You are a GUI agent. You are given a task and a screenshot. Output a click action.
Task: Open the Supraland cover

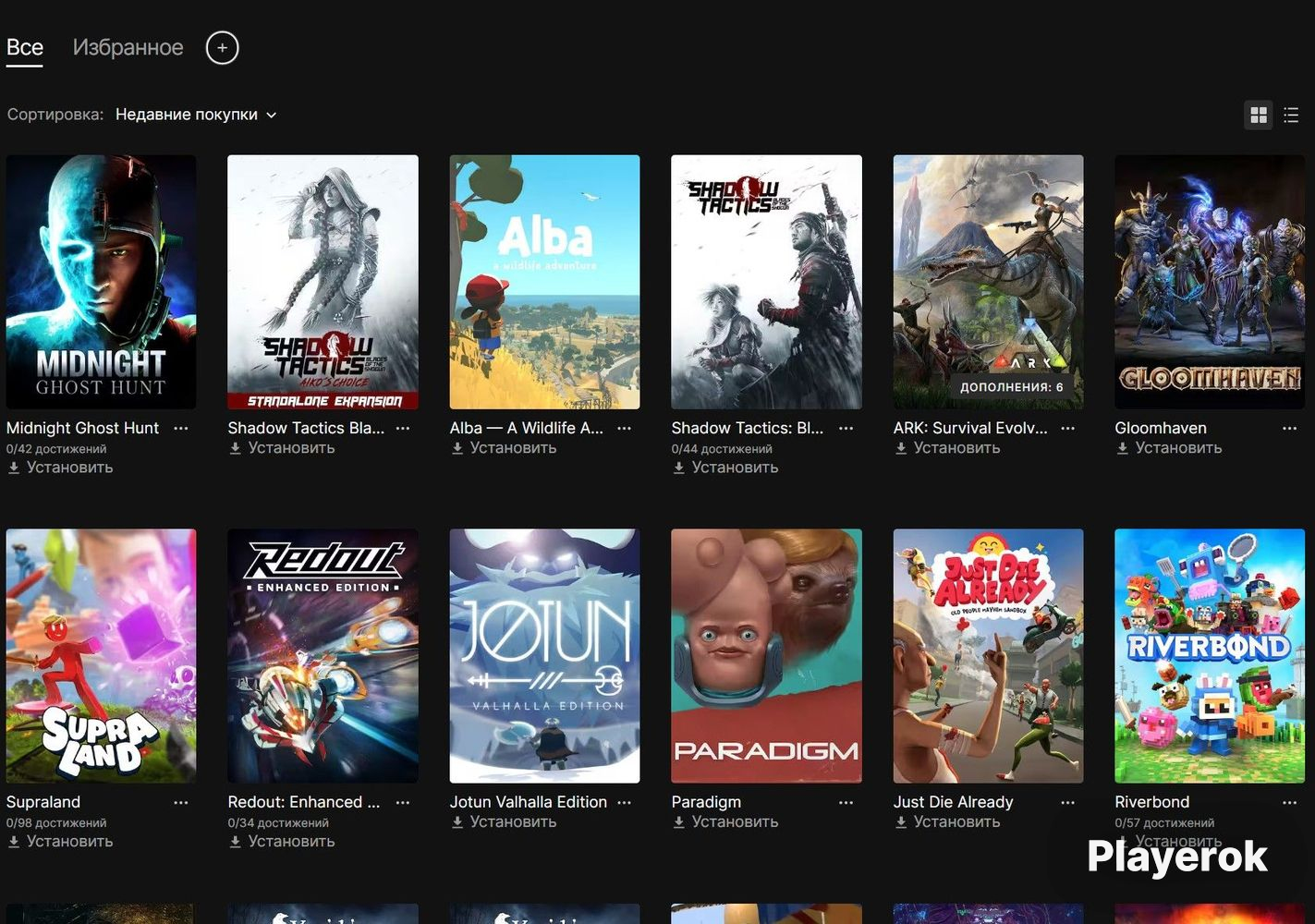101,656
